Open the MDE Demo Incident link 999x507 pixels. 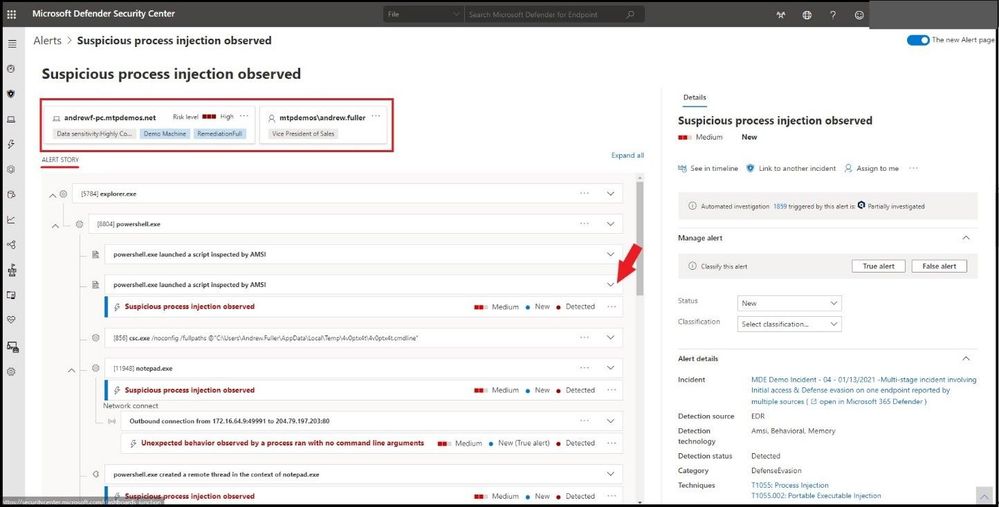(864, 390)
